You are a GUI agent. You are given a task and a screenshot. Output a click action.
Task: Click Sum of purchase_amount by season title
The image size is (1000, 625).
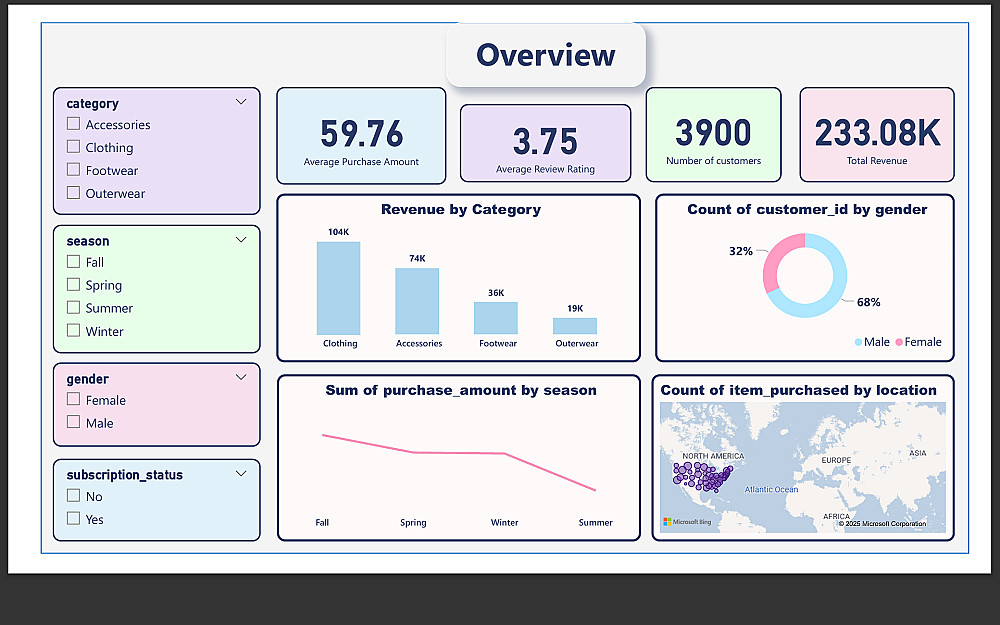[460, 390]
